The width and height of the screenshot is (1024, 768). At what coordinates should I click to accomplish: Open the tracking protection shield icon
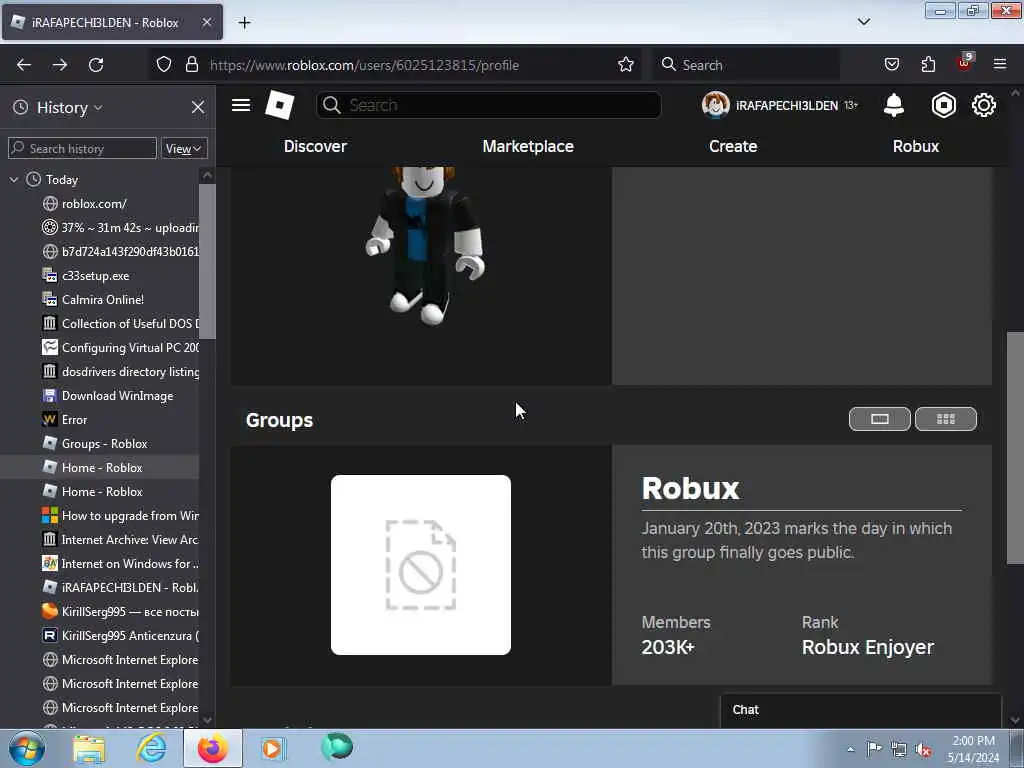coord(164,65)
